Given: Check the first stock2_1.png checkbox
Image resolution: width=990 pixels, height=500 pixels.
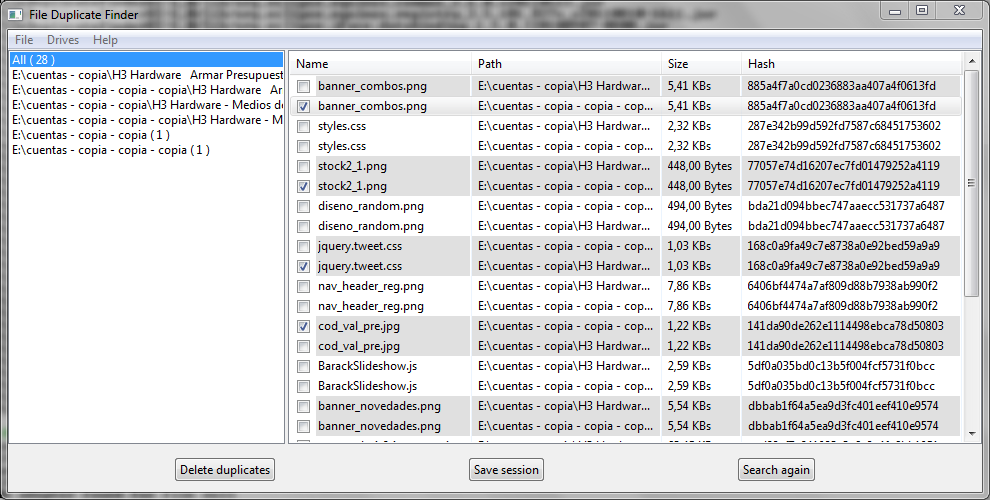Looking at the screenshot, I should click(x=304, y=167).
